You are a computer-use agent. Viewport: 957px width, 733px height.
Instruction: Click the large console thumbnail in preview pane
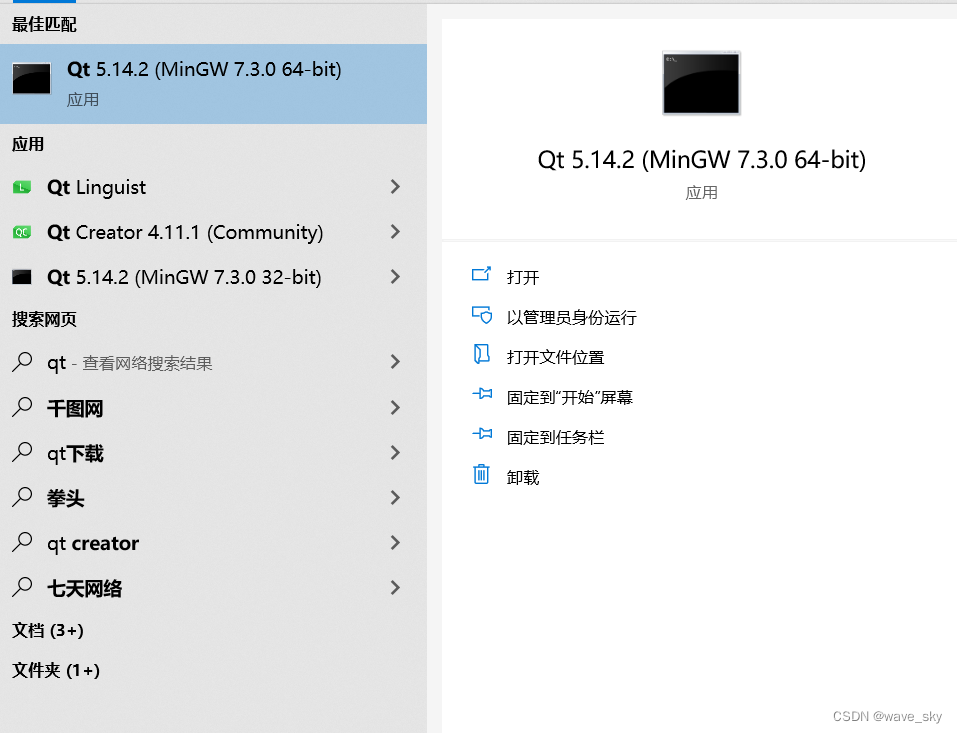[701, 84]
